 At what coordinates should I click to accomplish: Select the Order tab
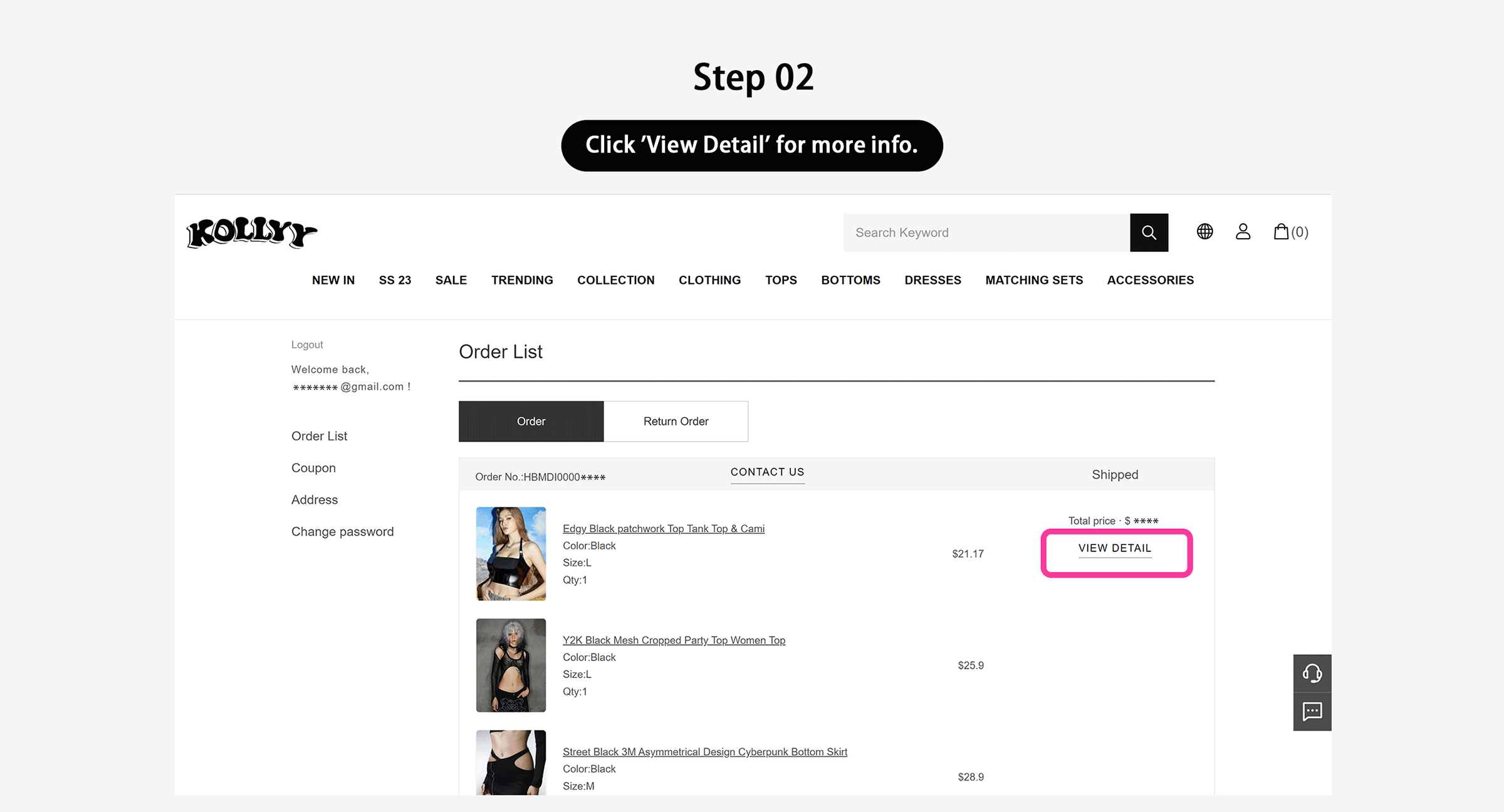[x=530, y=420]
